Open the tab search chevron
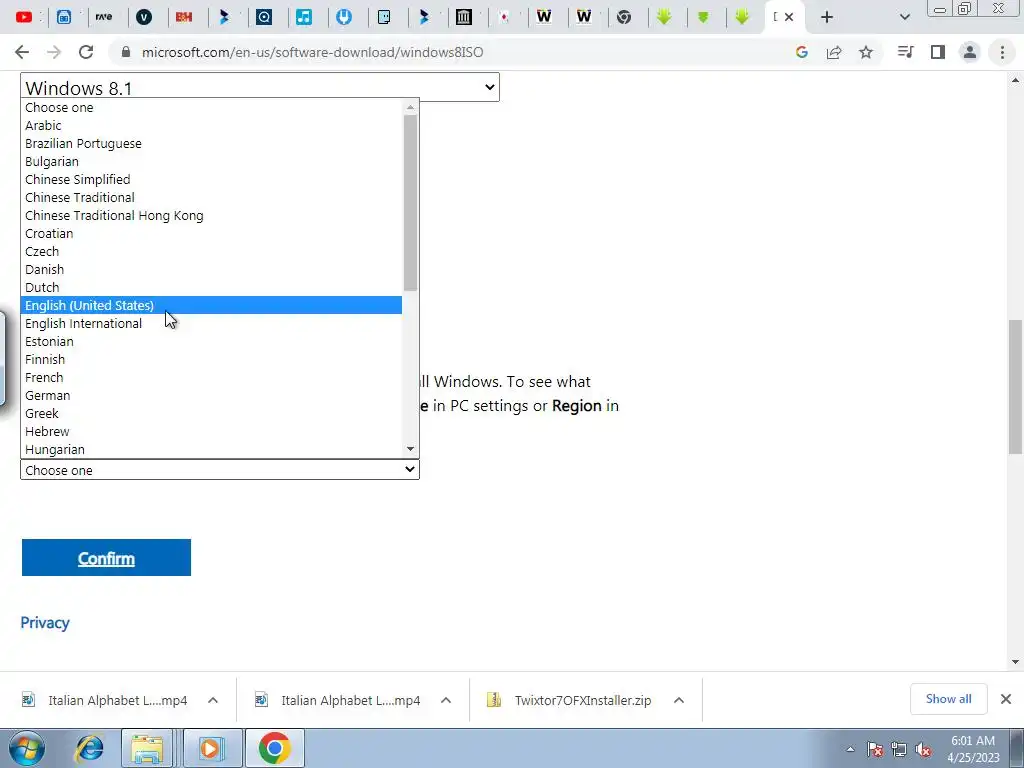The height and width of the screenshot is (768, 1024). pos(904,17)
